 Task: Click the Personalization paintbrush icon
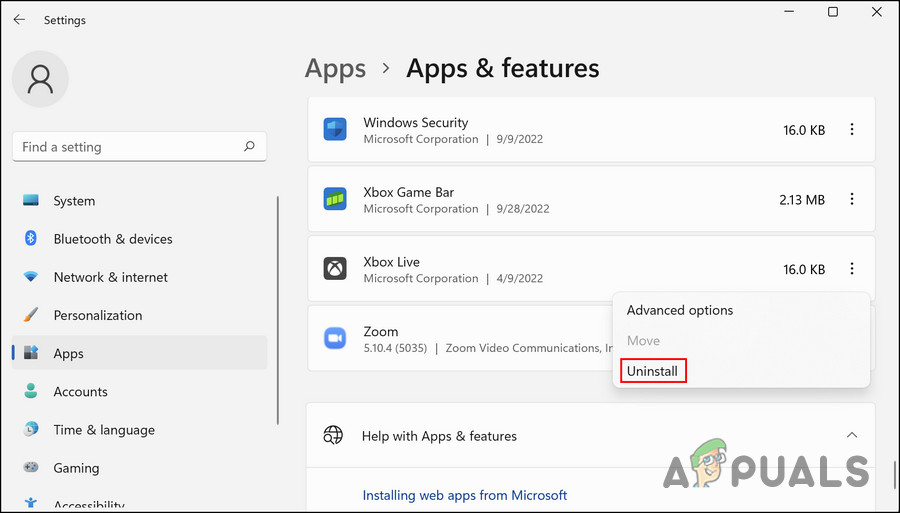coord(31,314)
